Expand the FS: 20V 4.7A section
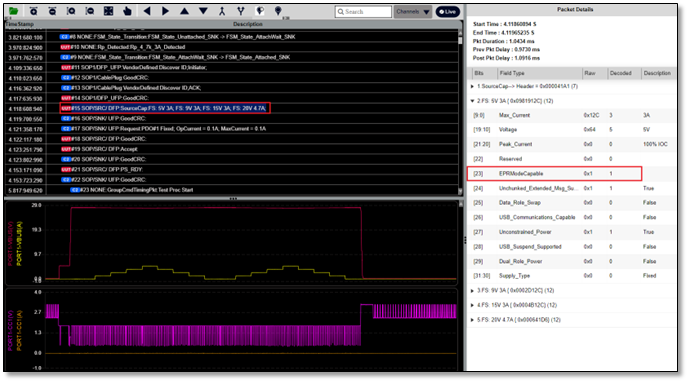688x382 pixels. pos(472,320)
